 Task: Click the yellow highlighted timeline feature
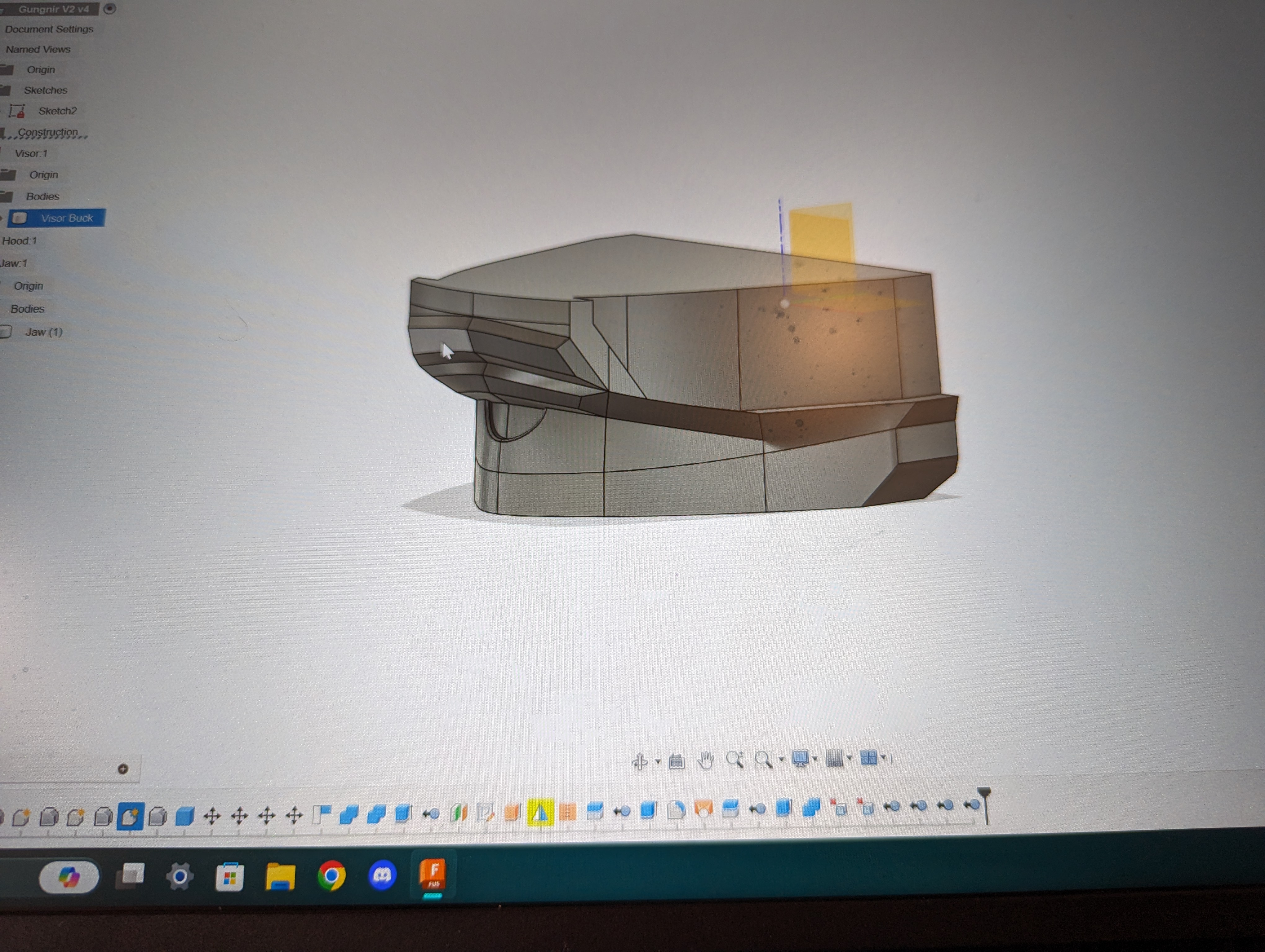click(x=539, y=812)
